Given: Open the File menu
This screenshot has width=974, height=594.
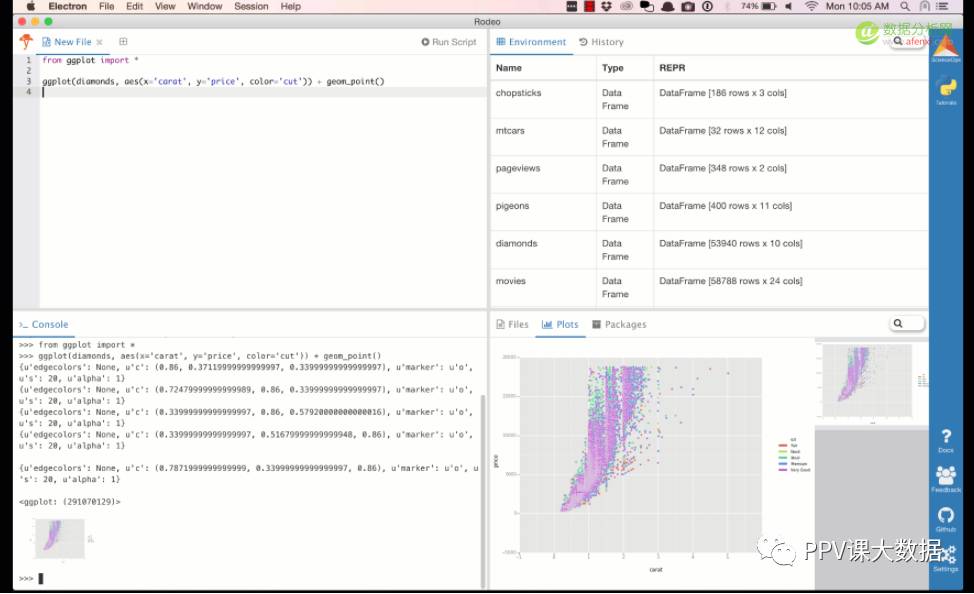Looking at the screenshot, I should click(x=106, y=6).
